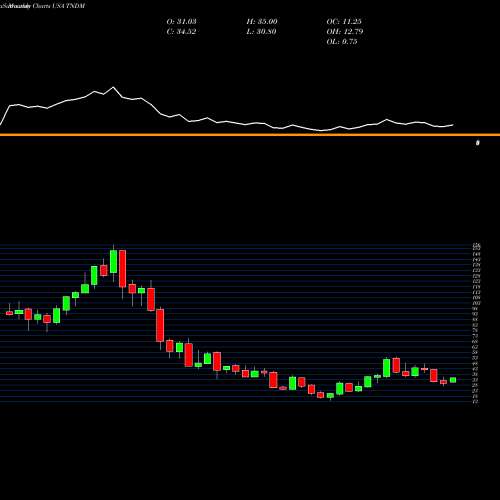Screen dimensions: 500x500
Task: Click the 'O: 31.03' open price value
Action: click(181, 22)
